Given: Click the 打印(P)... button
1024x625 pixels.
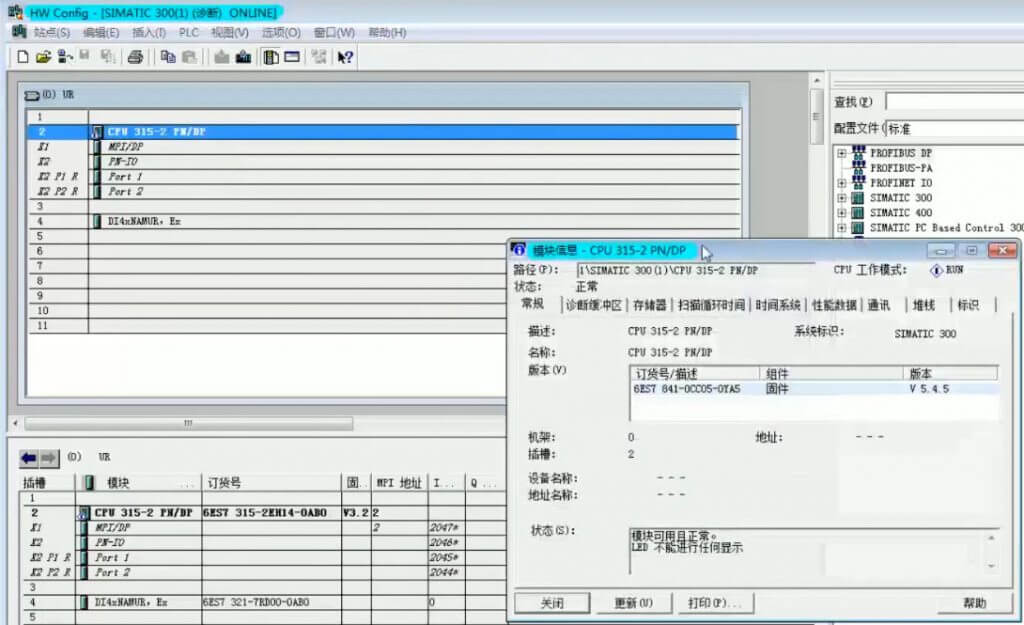Looking at the screenshot, I should pos(714,603).
